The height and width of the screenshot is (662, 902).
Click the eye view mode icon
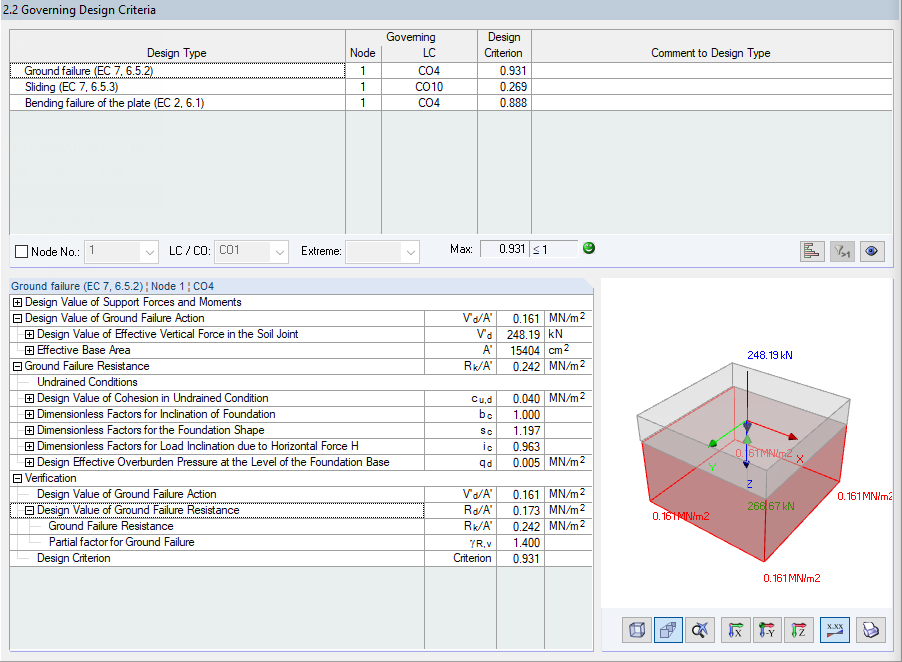click(872, 251)
